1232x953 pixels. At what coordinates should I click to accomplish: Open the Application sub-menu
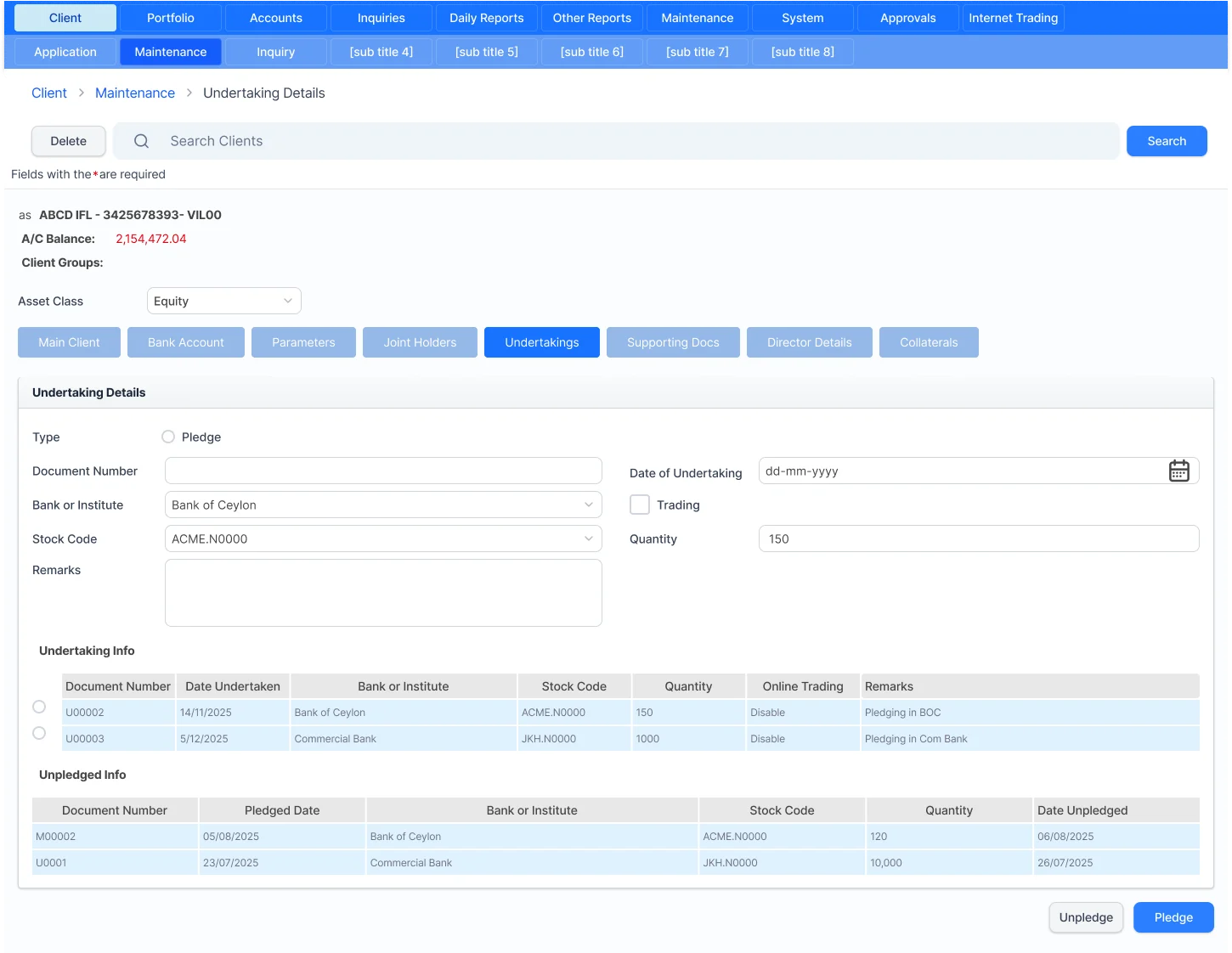(65, 52)
